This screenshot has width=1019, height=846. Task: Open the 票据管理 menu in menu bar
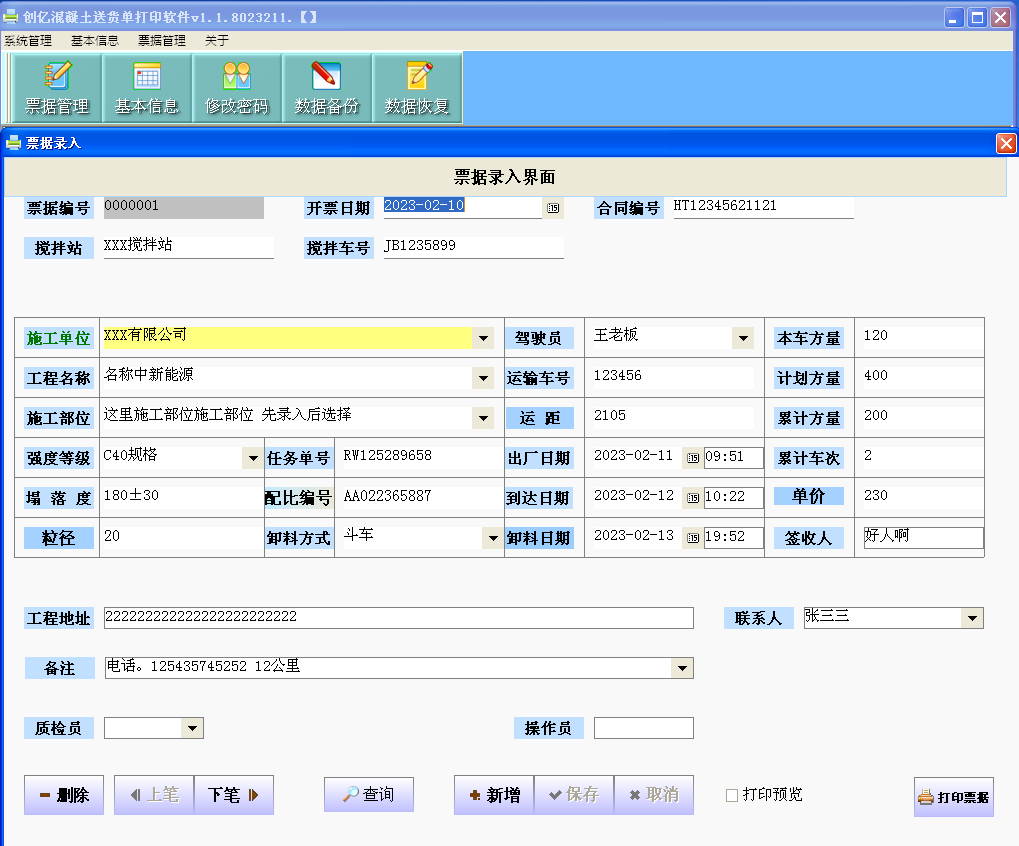click(162, 40)
